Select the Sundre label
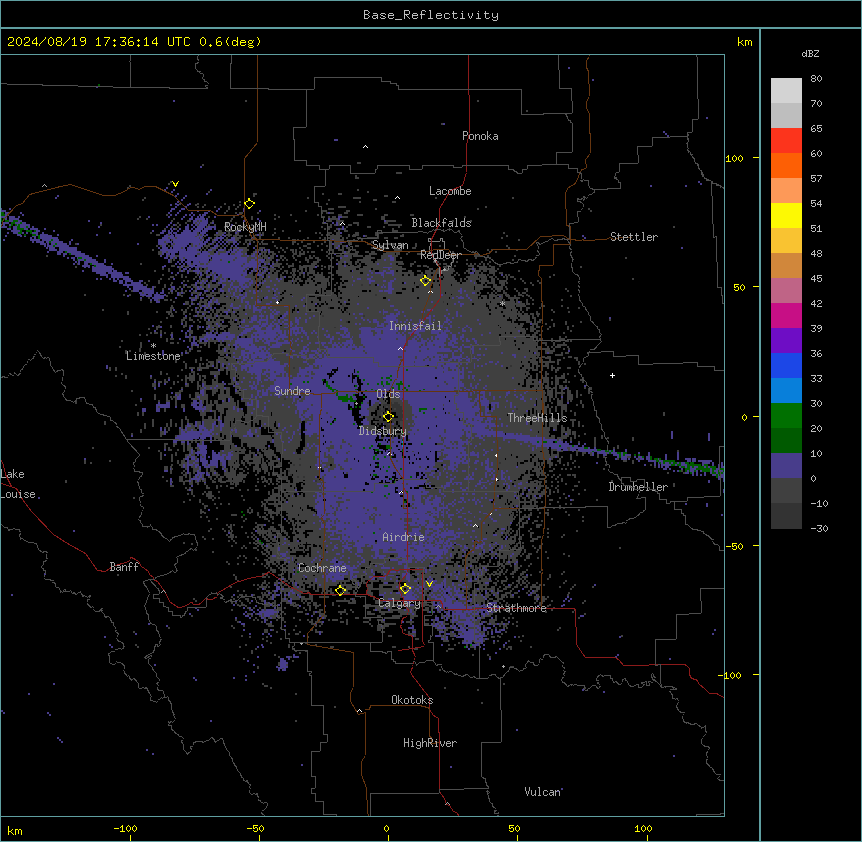The width and height of the screenshot is (862, 842). pos(292,391)
